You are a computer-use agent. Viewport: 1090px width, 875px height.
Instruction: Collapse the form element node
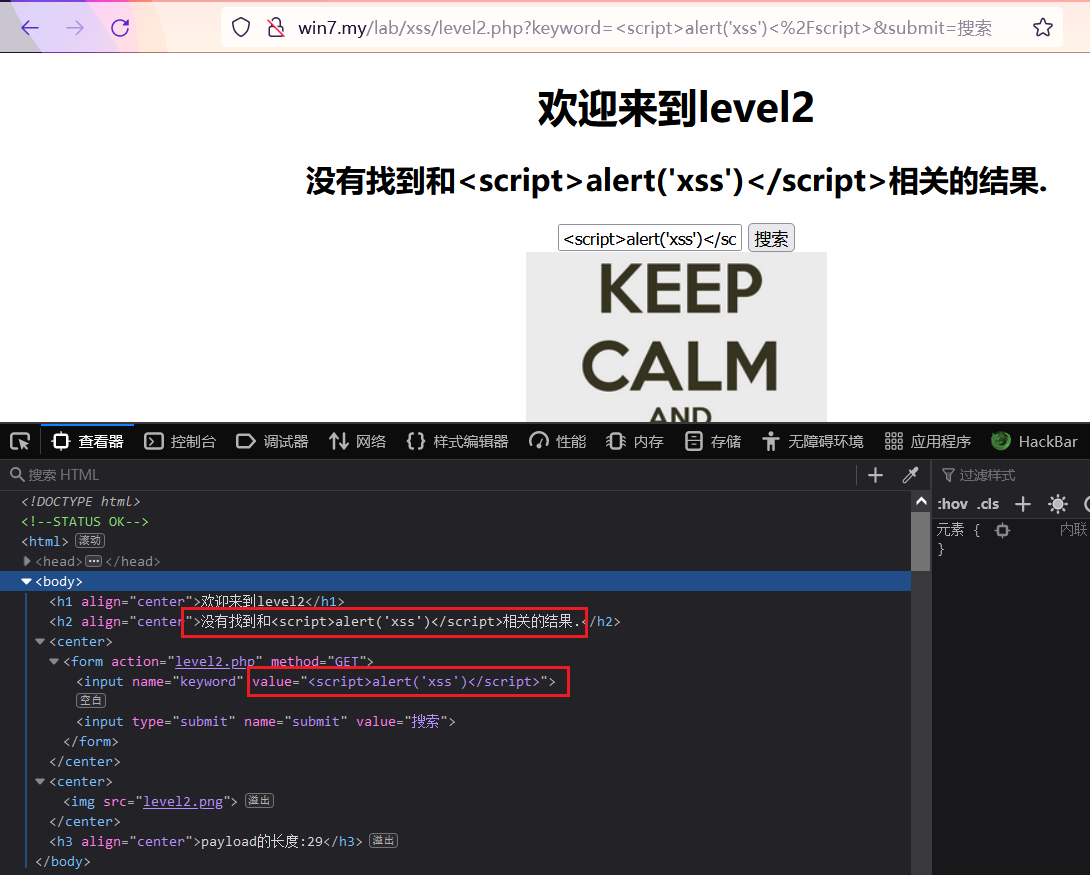53,661
